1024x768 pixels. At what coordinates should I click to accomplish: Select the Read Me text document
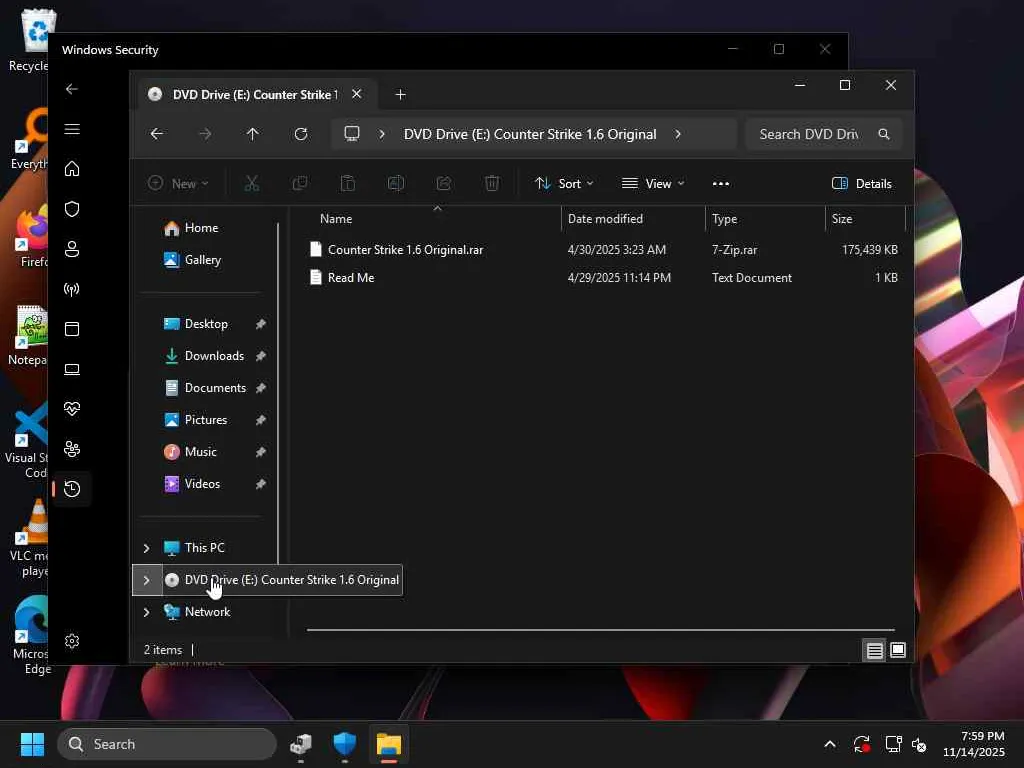tap(351, 278)
